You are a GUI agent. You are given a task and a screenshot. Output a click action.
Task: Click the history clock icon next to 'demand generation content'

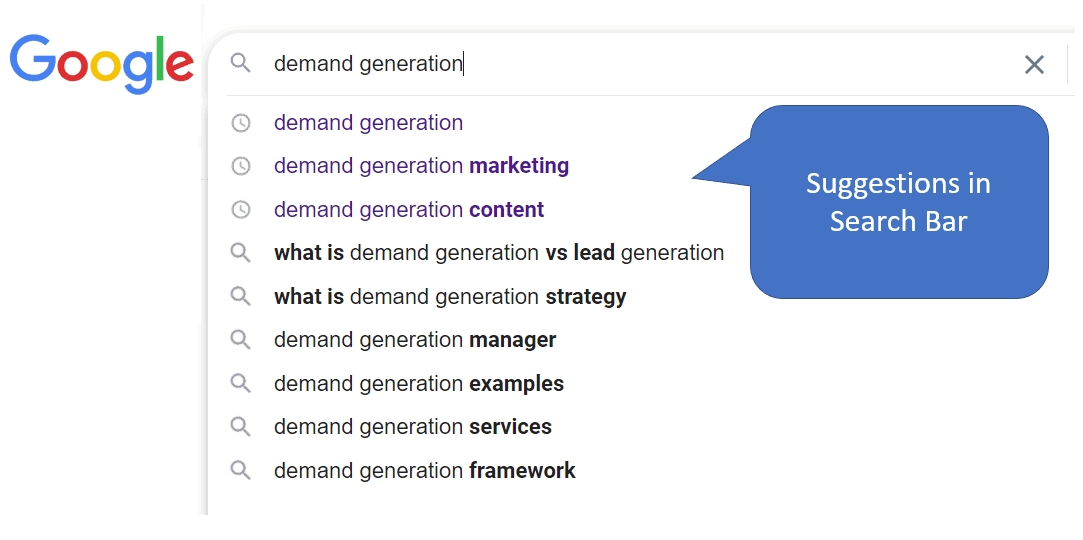coord(241,210)
